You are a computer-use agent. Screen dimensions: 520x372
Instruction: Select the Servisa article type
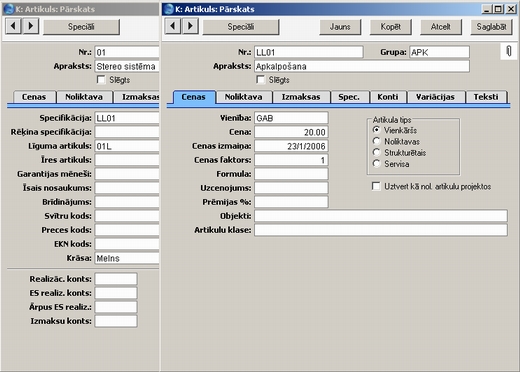point(376,164)
